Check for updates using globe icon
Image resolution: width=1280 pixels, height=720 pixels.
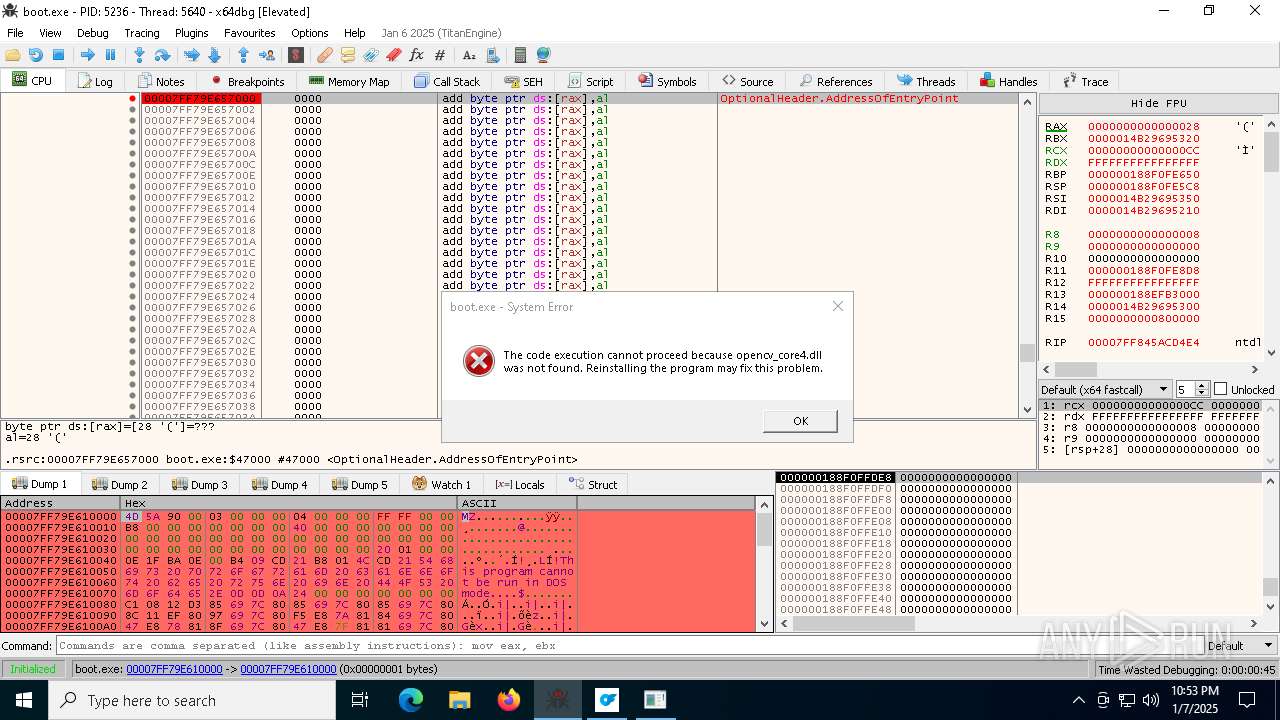point(543,55)
